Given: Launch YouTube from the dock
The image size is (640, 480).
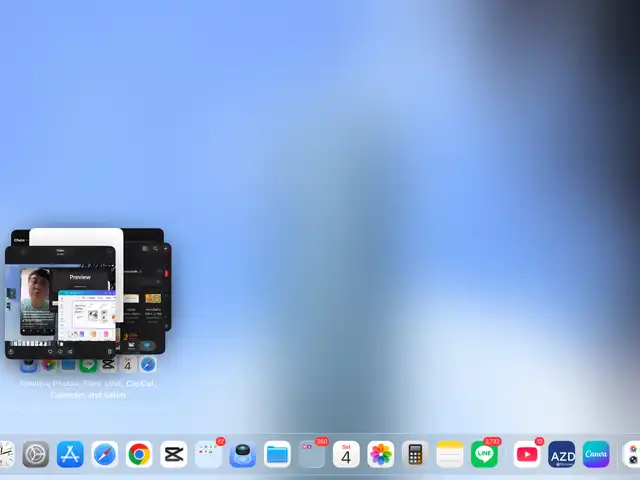Looking at the screenshot, I should (x=527, y=455).
